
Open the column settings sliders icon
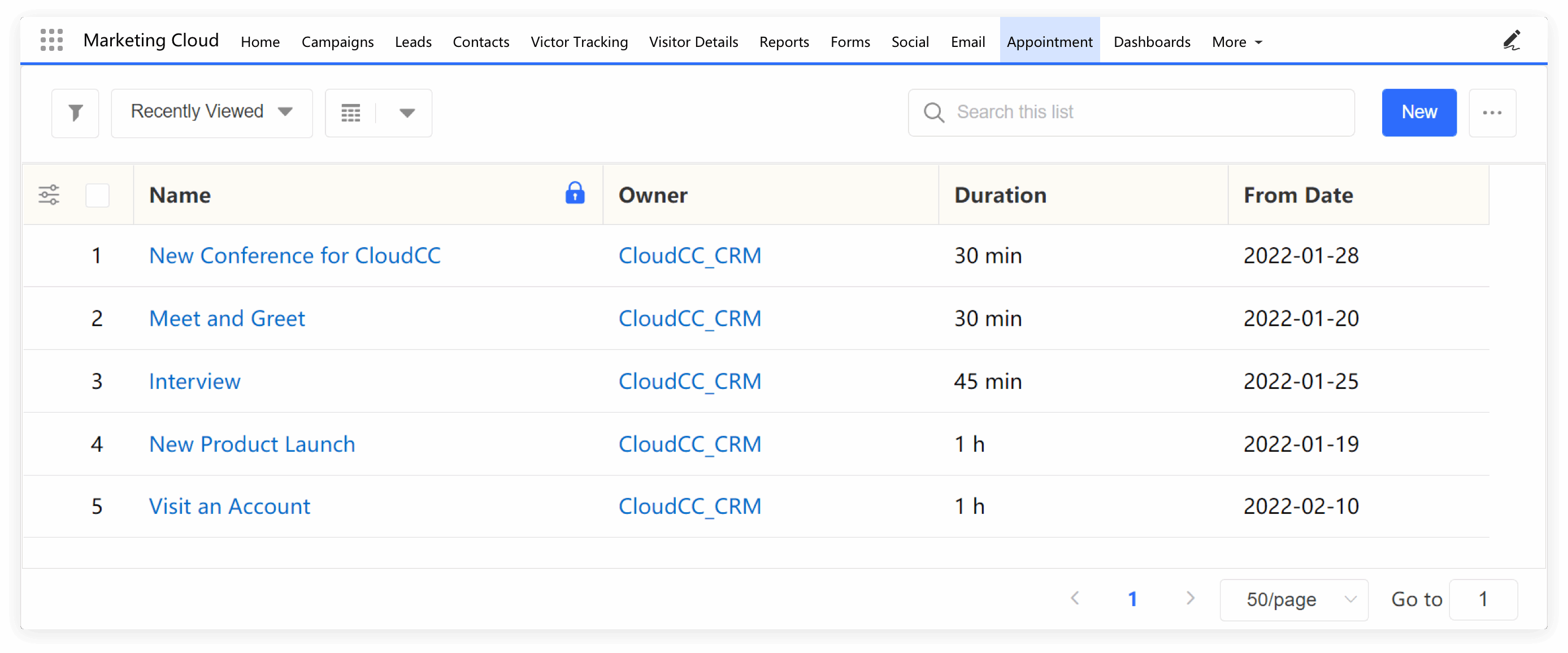tap(49, 195)
